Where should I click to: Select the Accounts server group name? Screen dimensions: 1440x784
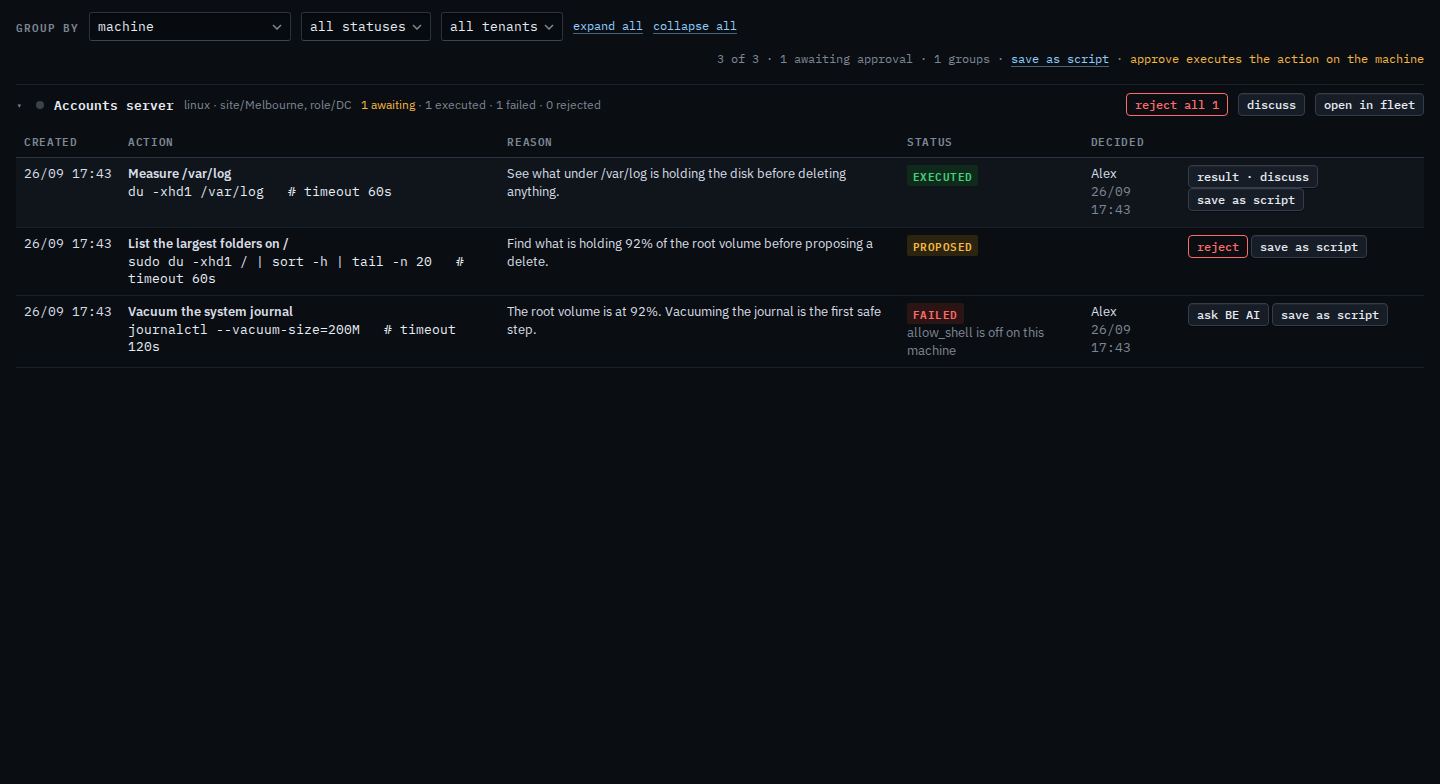[114, 105]
